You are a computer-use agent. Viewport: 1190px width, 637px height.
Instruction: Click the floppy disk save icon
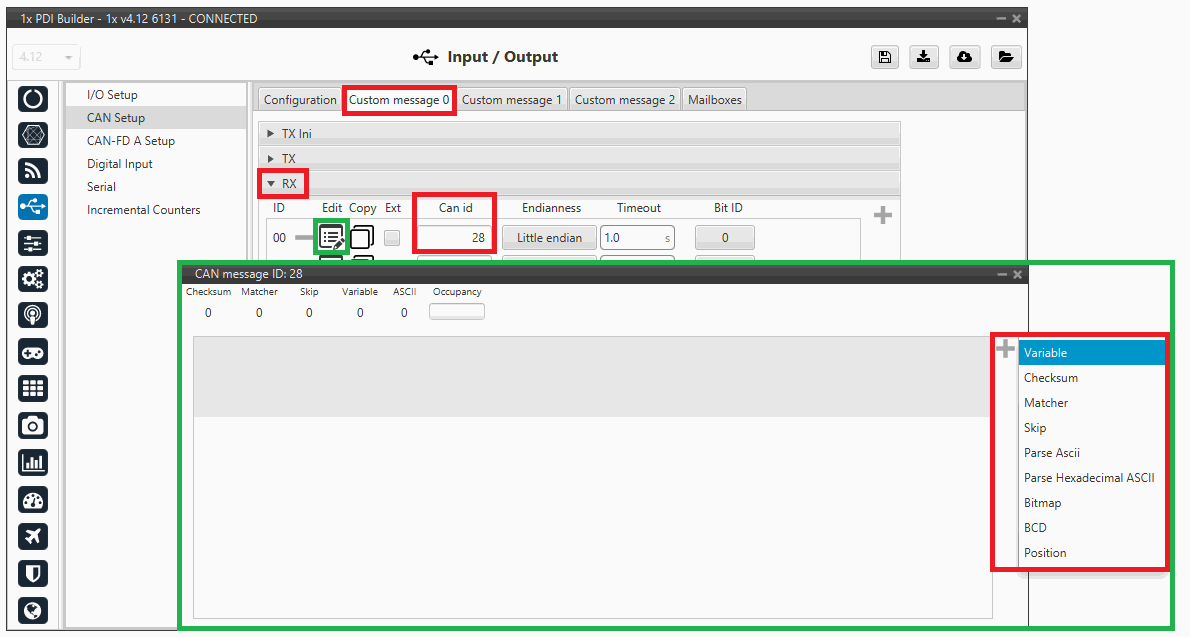tap(885, 57)
